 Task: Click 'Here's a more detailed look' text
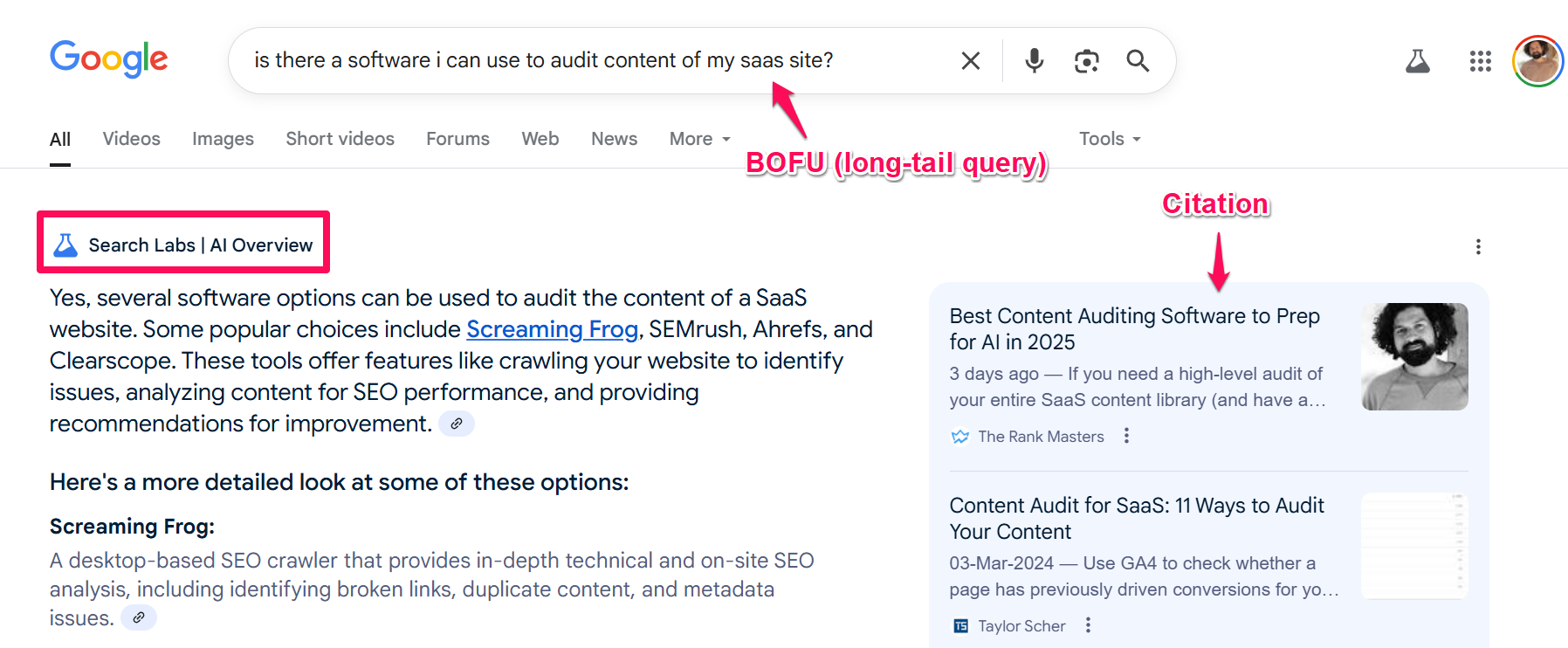[339, 482]
